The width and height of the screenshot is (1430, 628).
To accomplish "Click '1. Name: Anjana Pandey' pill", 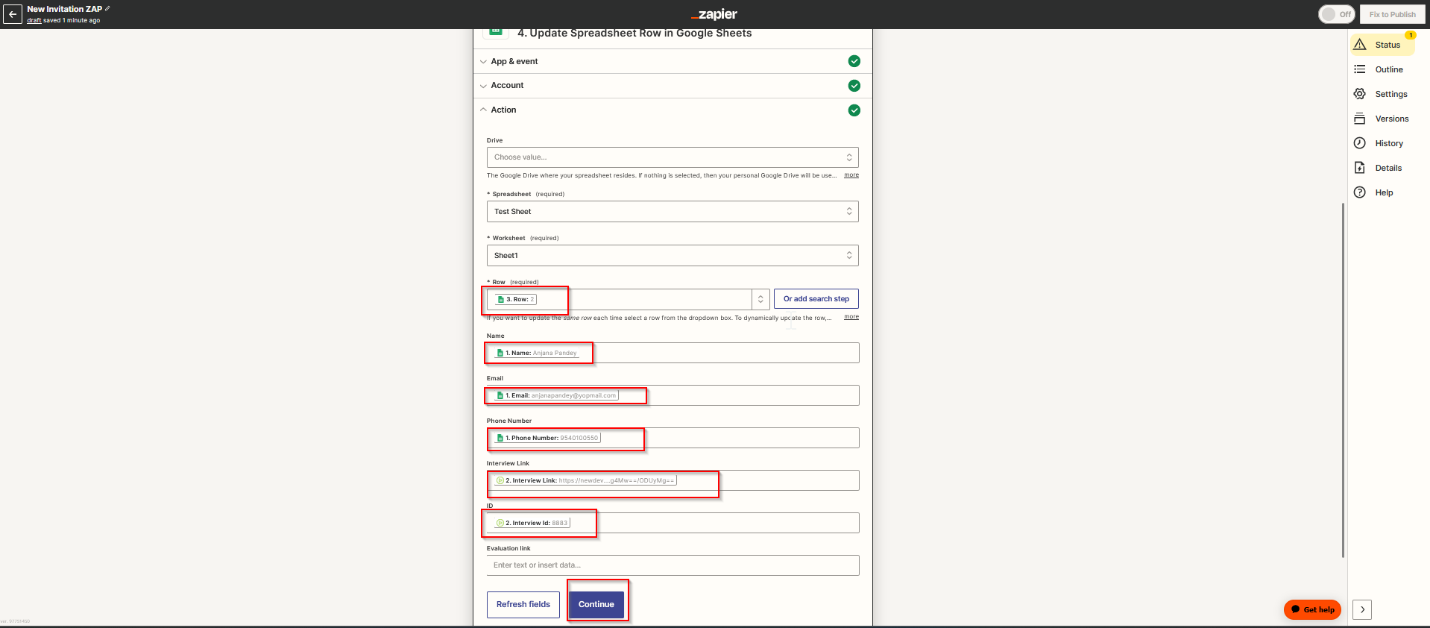I will pyautogui.click(x=537, y=353).
